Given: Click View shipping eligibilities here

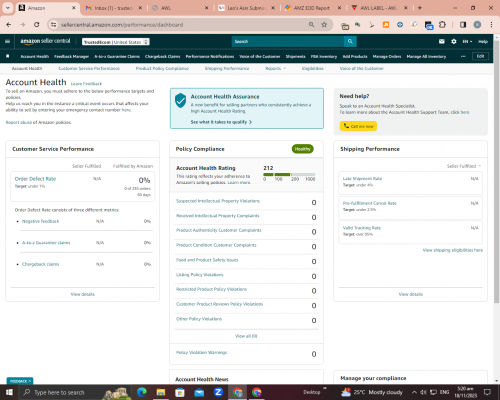Looking at the screenshot, I should click(453, 250).
